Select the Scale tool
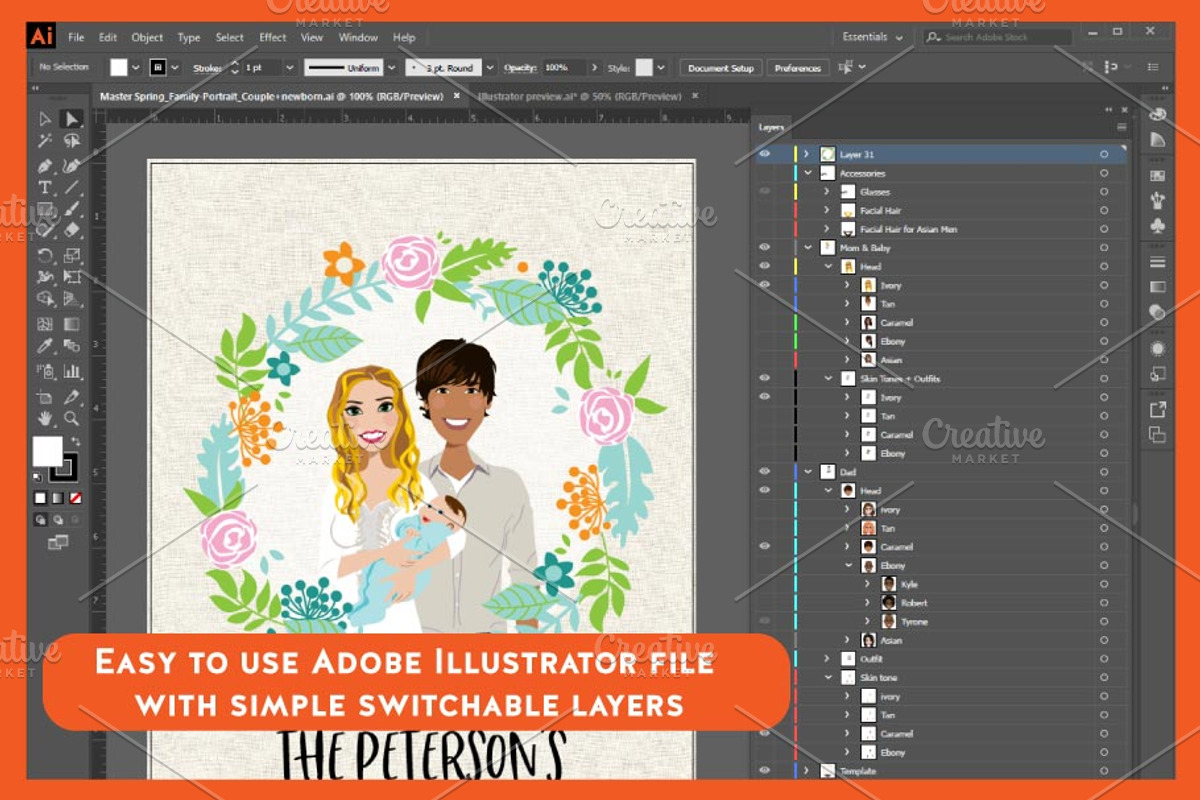1200x800 pixels. (x=71, y=256)
